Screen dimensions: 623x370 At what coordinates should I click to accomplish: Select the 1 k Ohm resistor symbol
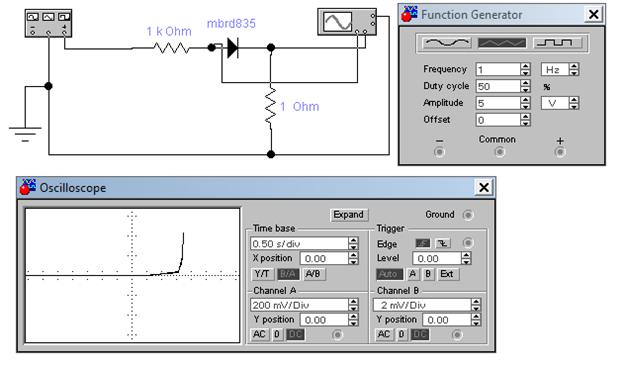click(x=171, y=48)
